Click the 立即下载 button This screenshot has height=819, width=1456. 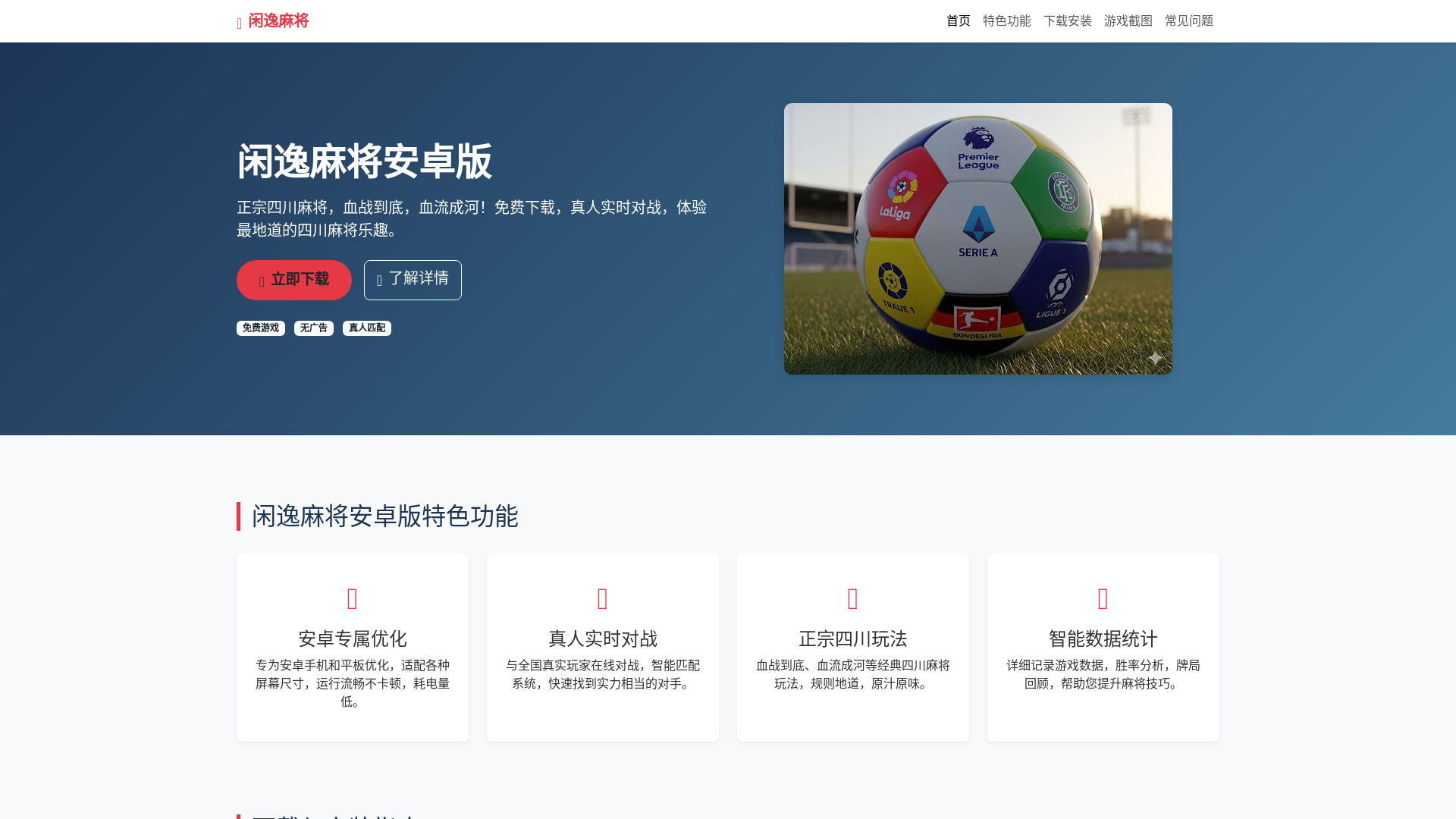tap(294, 280)
